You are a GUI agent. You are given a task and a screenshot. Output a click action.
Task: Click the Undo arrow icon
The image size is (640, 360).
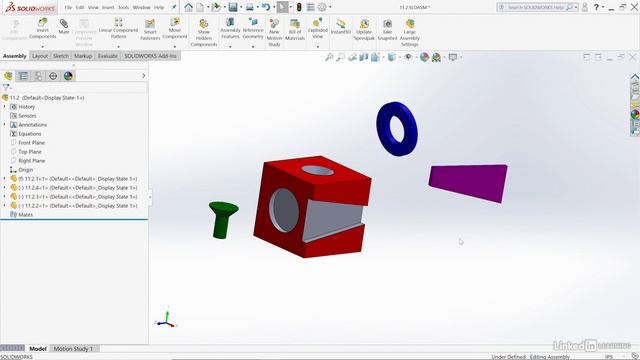pos(266,7)
